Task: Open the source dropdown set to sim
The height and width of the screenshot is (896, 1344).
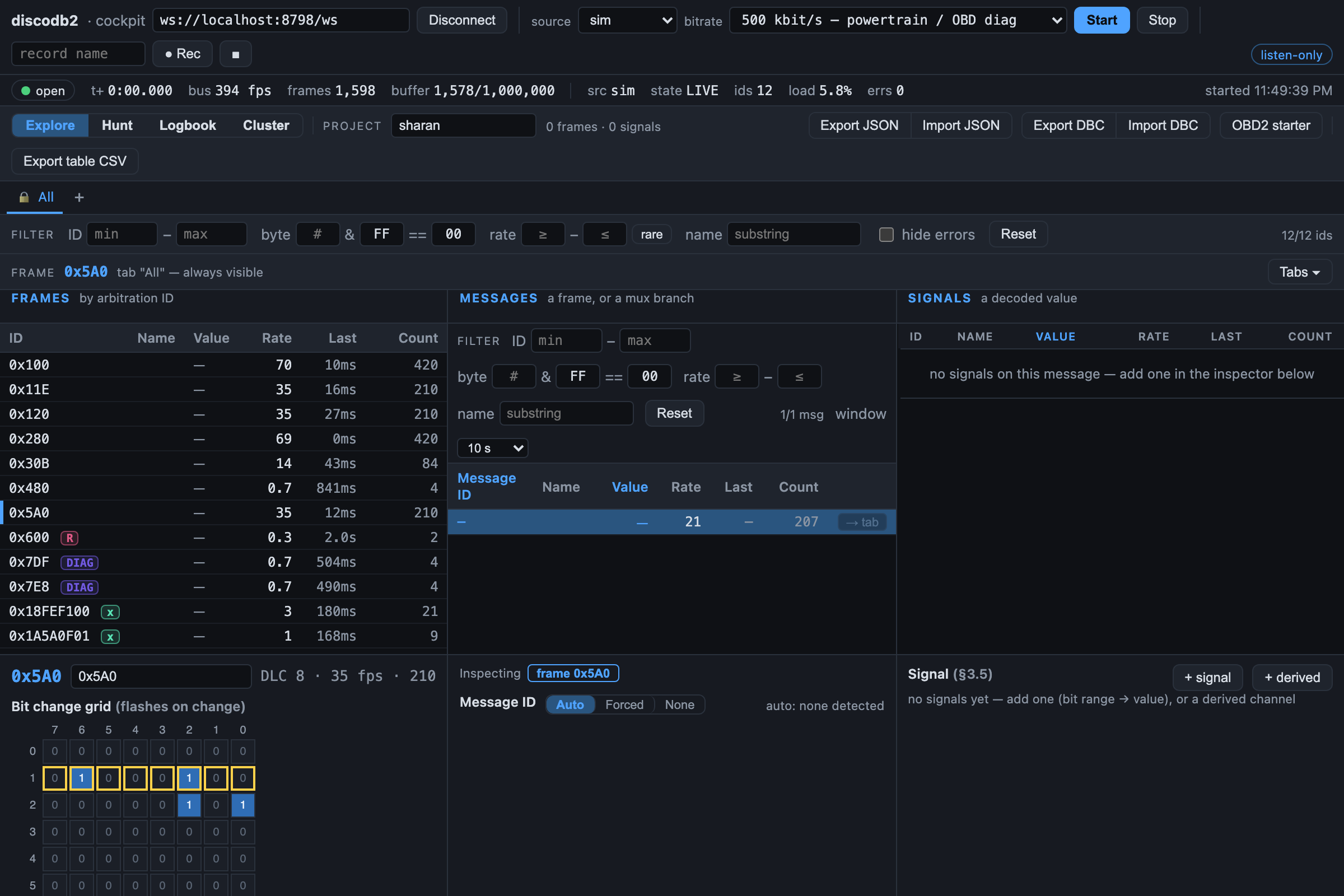Action: (627, 21)
